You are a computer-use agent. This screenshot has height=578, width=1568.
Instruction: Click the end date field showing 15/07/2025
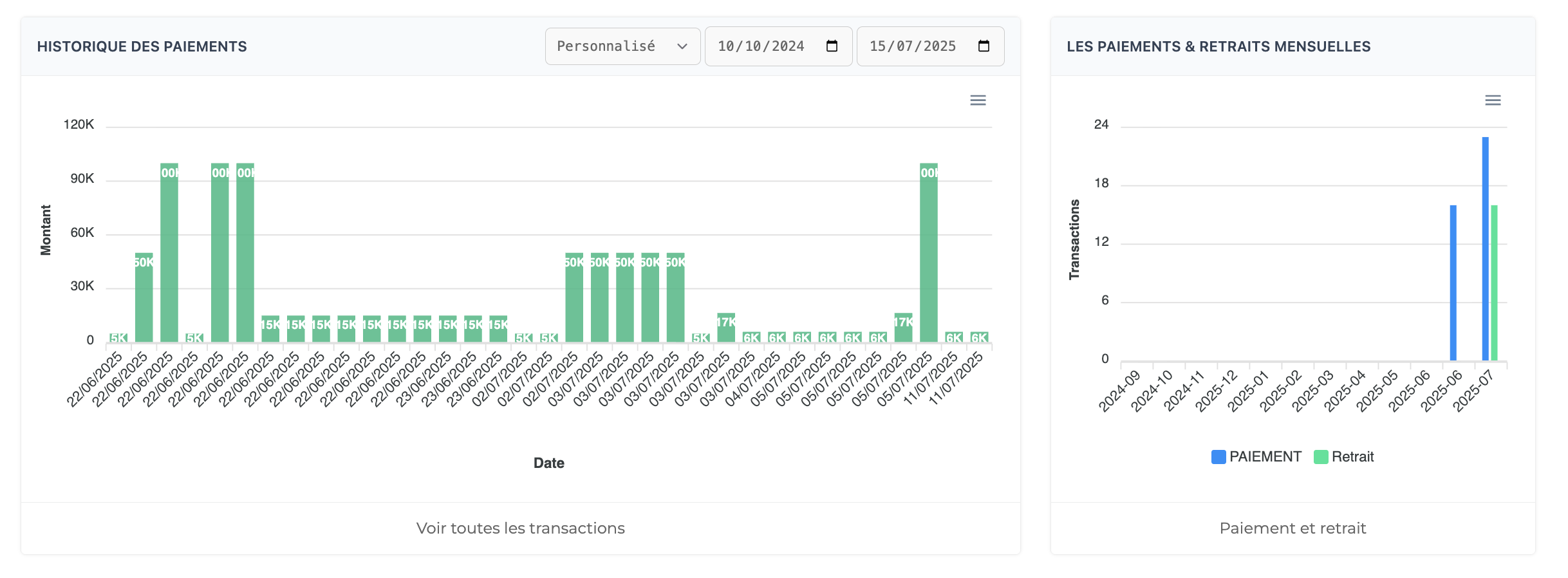pos(913,46)
